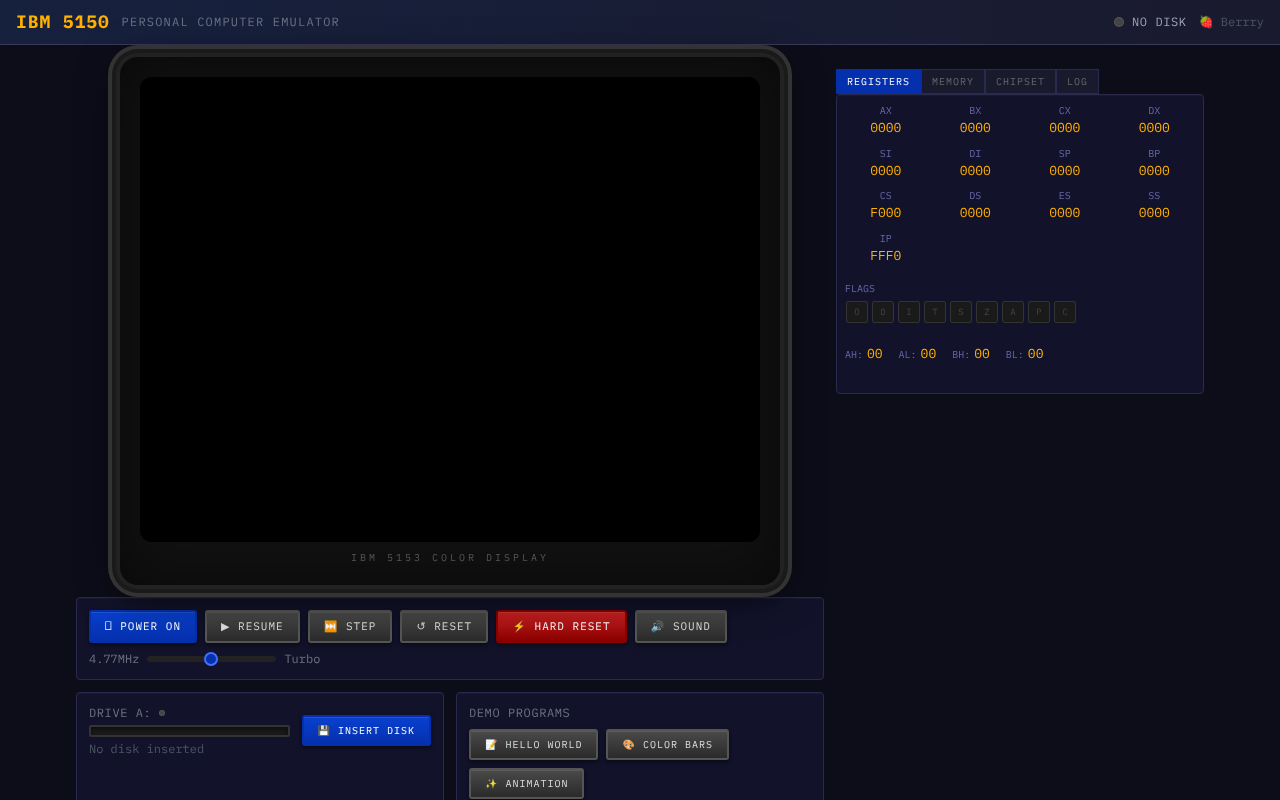Image resolution: width=1280 pixels, height=800 pixels.
Task: Click the Insert Disk button
Action: [x=366, y=731]
